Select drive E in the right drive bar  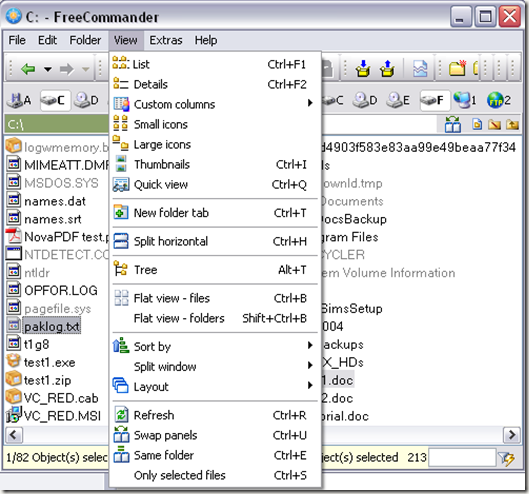click(x=398, y=100)
